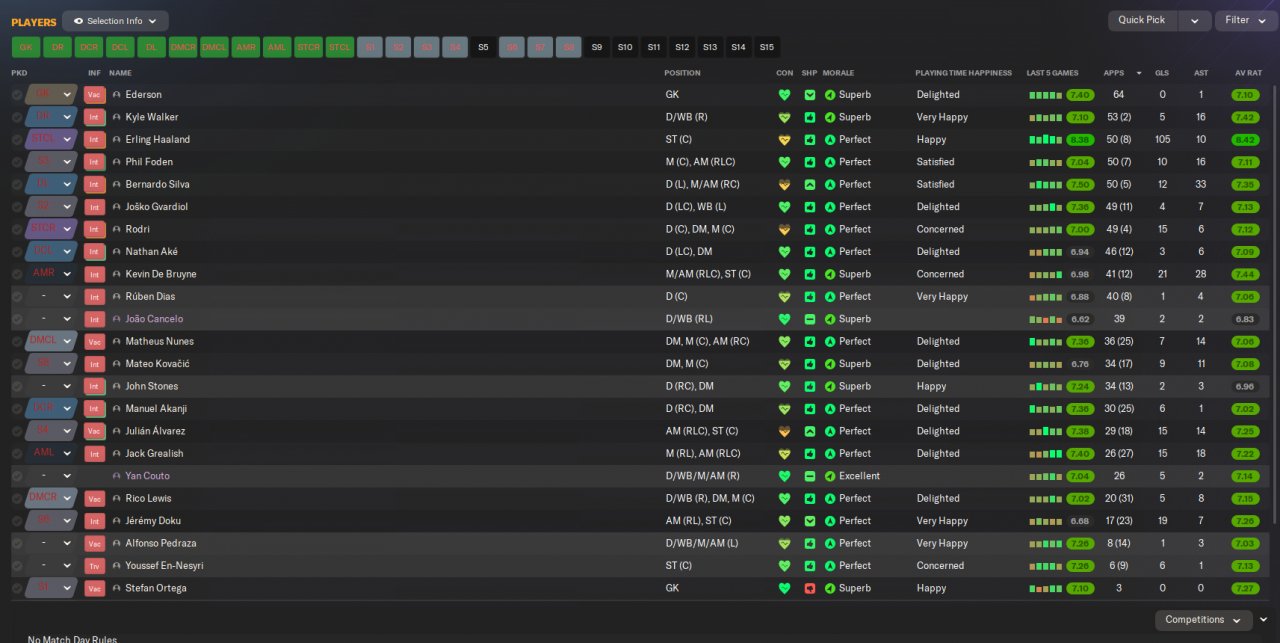
Task: Click Stefan Ortega's red sharpness icon
Action: pyautogui.click(x=809, y=588)
